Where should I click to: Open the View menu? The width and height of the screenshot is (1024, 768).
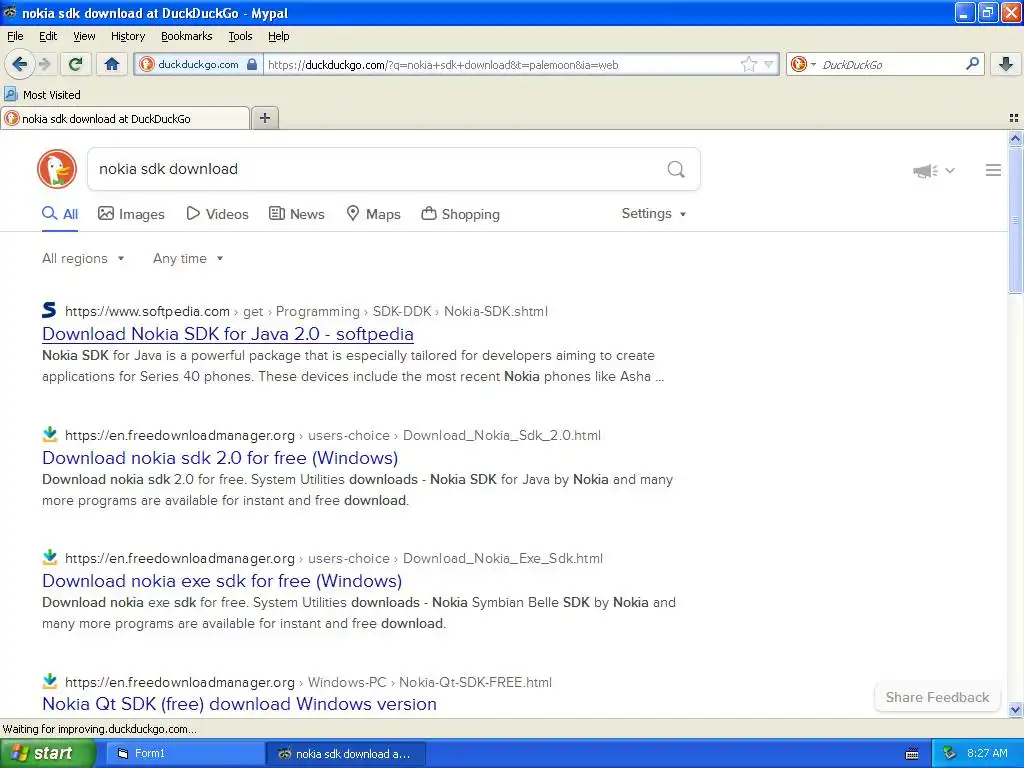coord(84,36)
